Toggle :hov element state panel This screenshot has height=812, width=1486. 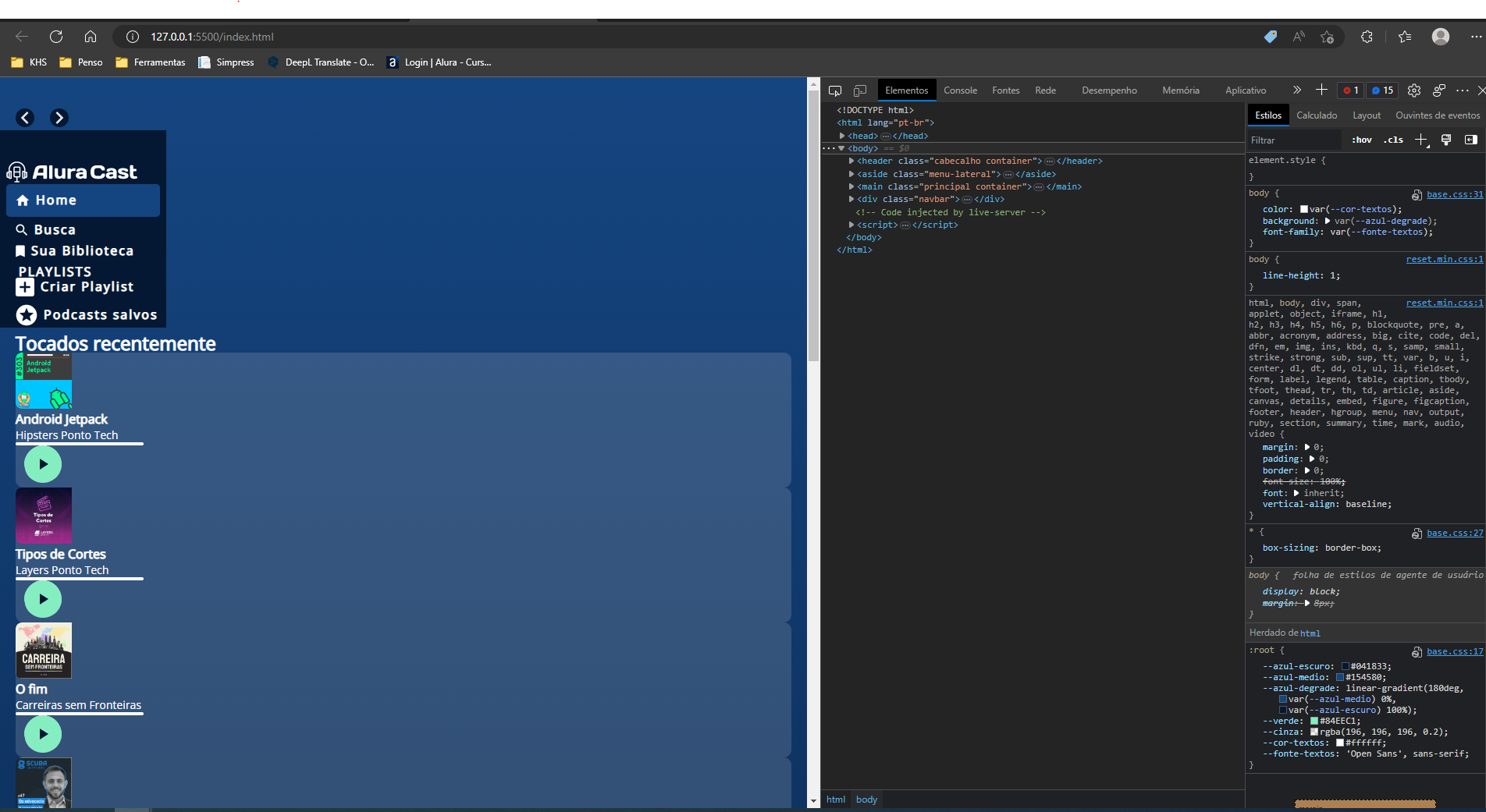(1362, 140)
